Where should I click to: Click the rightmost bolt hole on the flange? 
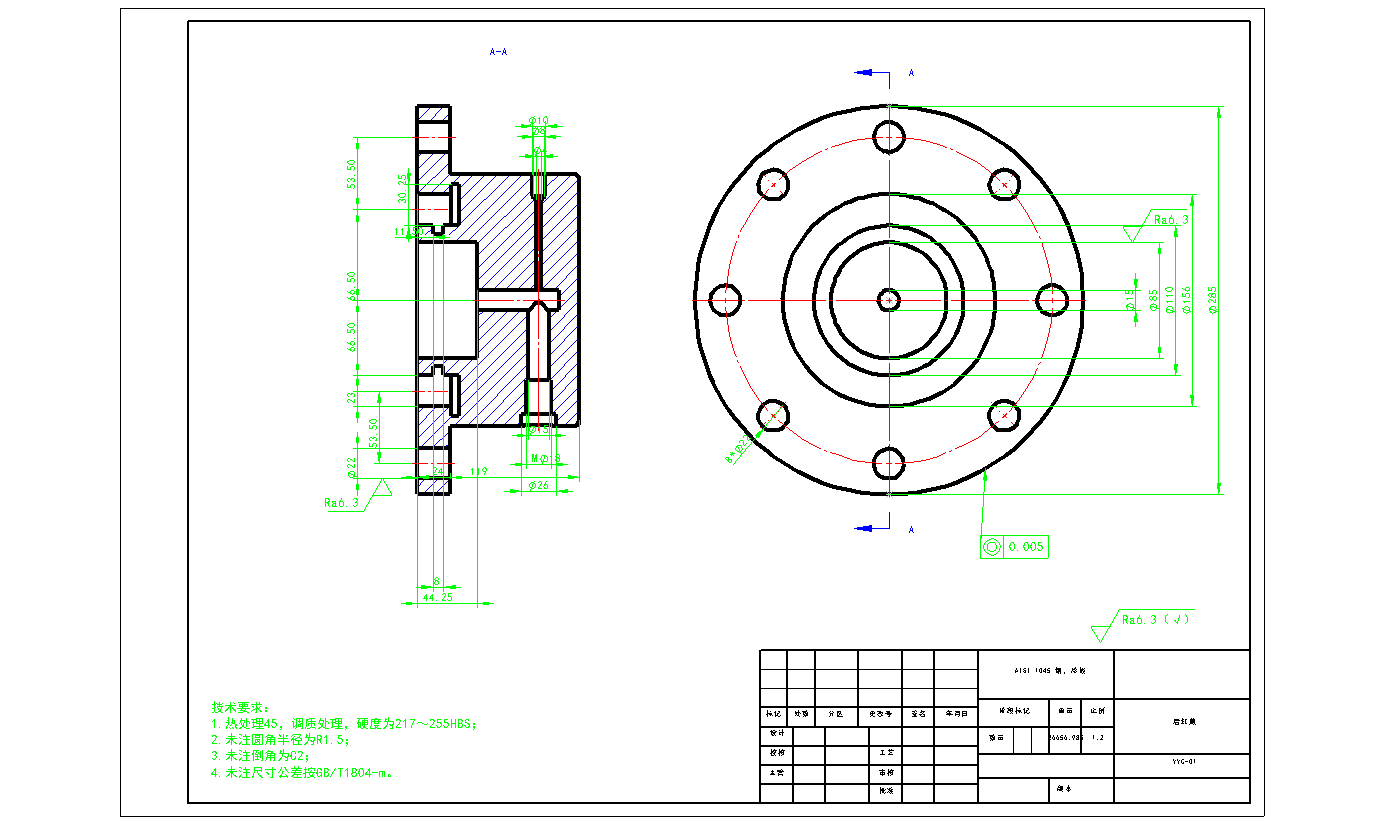click(x=1052, y=300)
